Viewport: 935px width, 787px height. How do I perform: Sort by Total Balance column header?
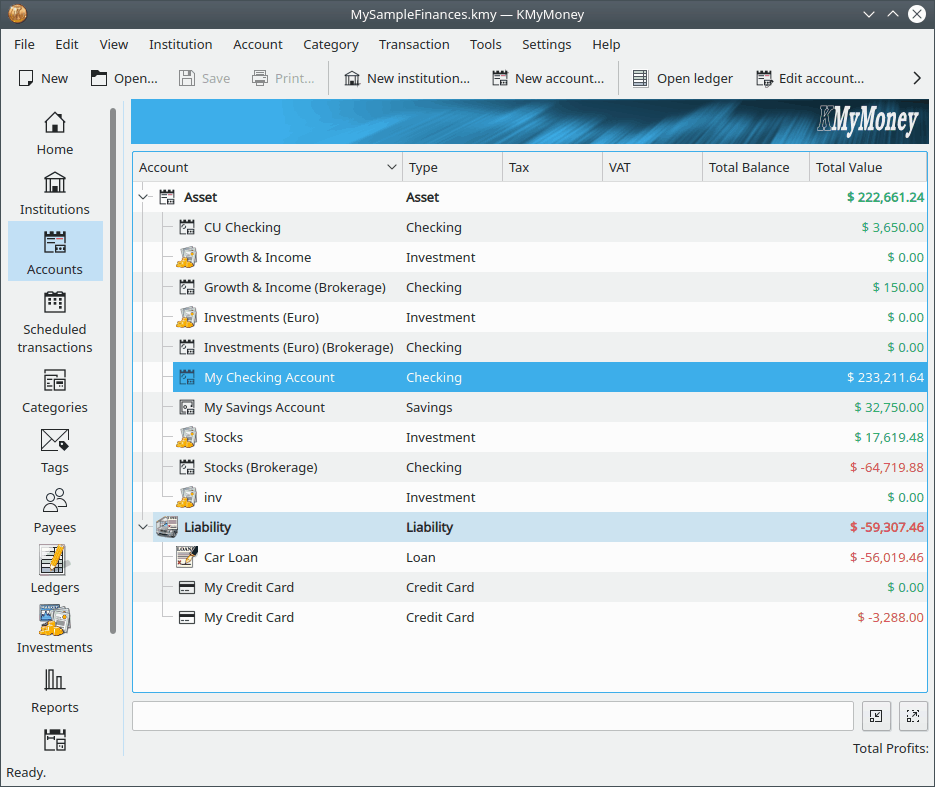[756, 167]
